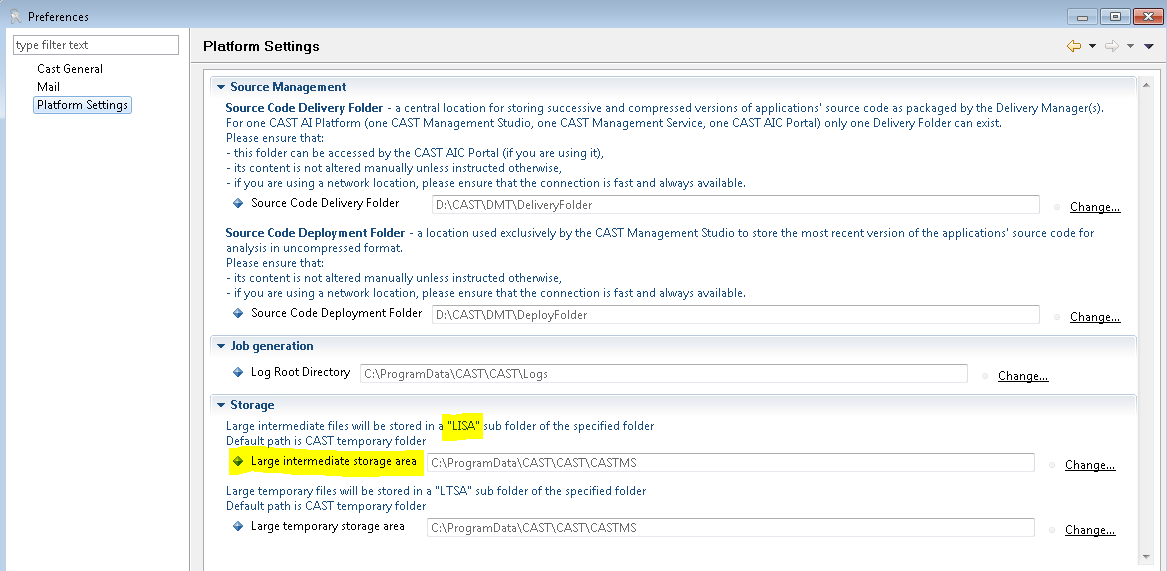Click the Source Management section title

tap(288, 87)
